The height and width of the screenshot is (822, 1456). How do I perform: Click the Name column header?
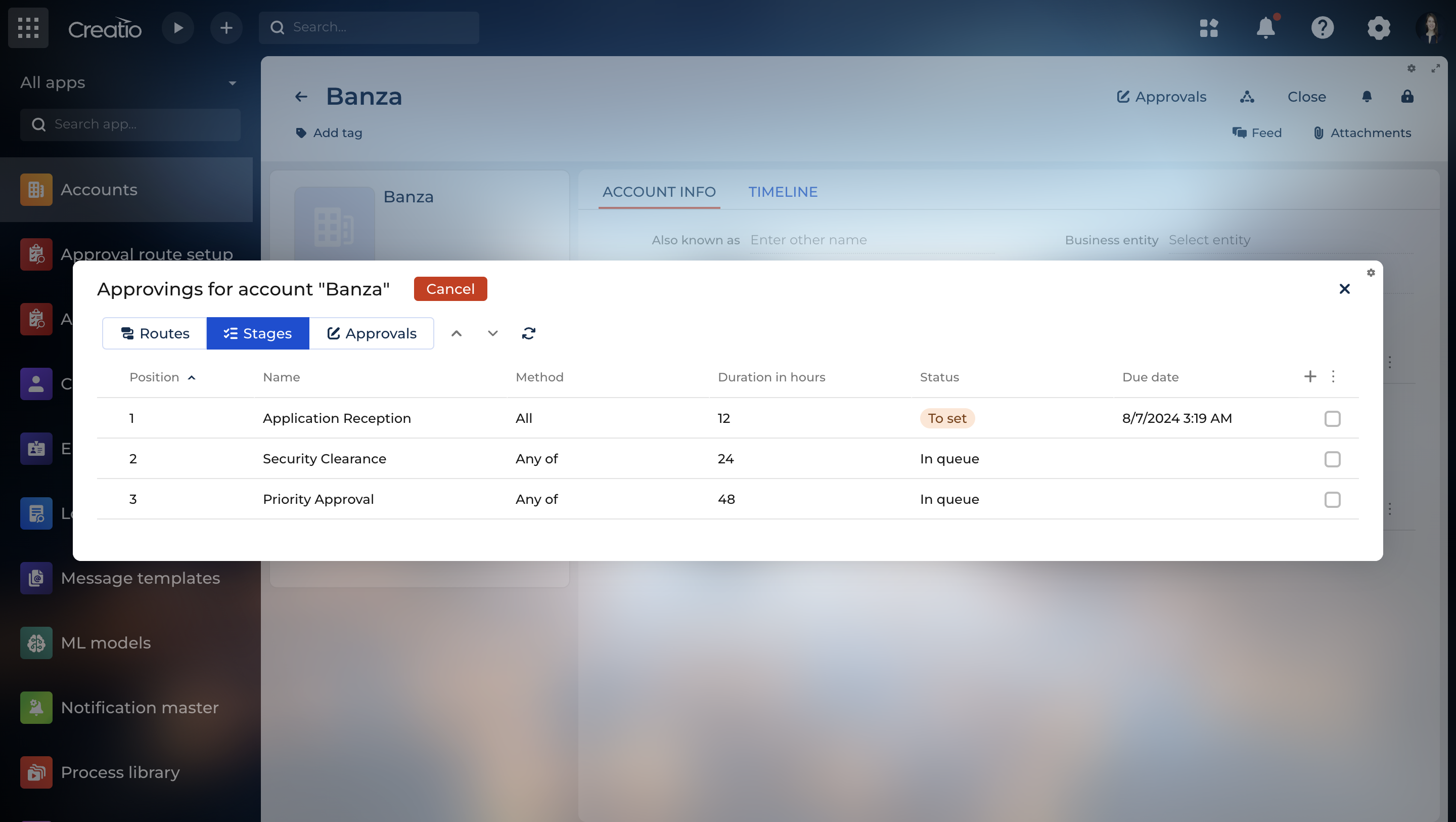[282, 377]
